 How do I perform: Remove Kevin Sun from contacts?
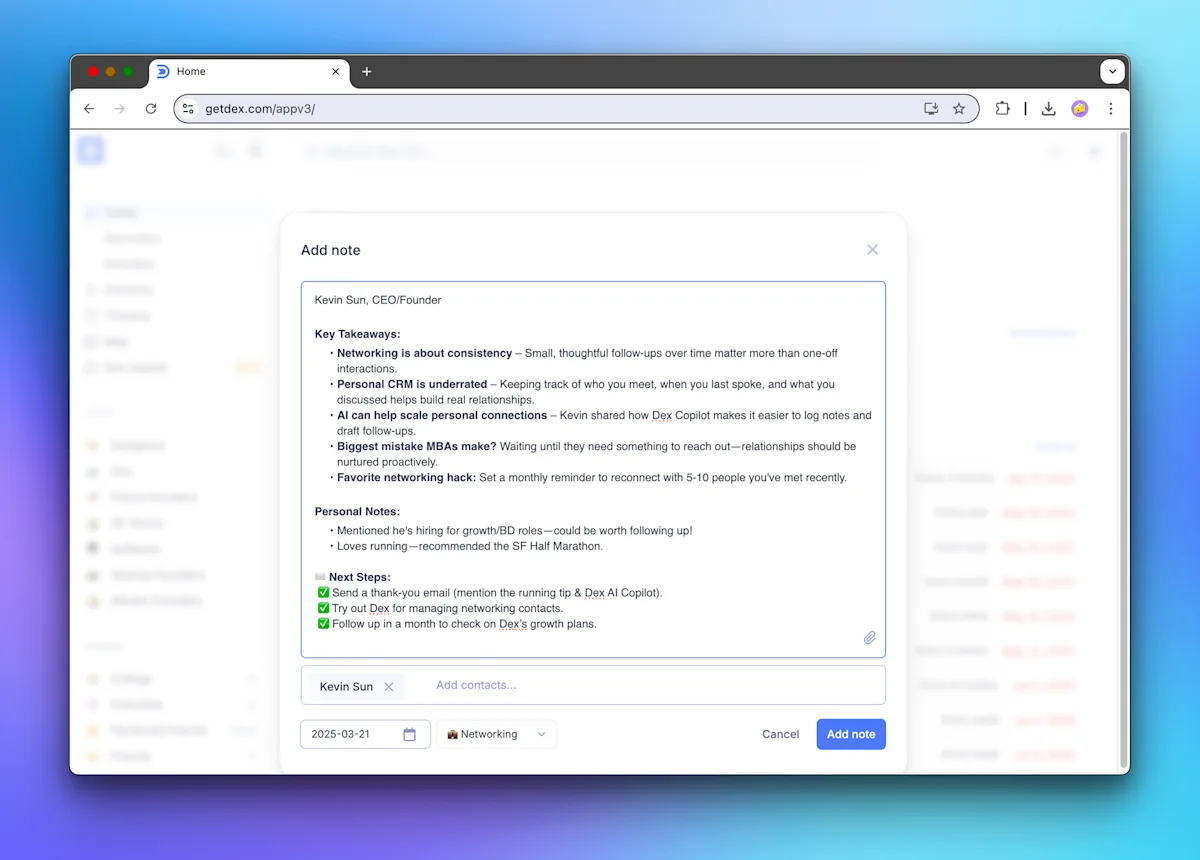(389, 687)
